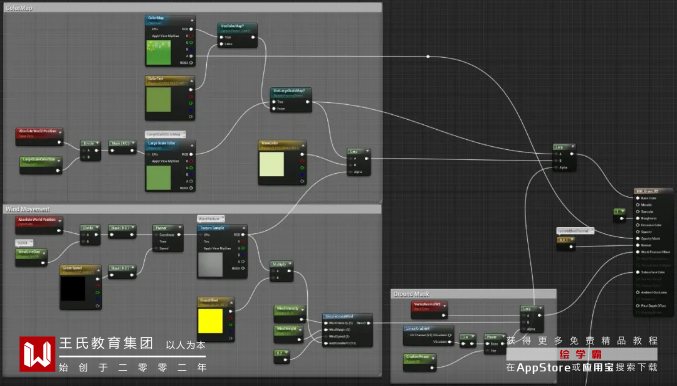Open the GrassOffset yellow color swatch
The height and width of the screenshot is (386, 677).
210,321
